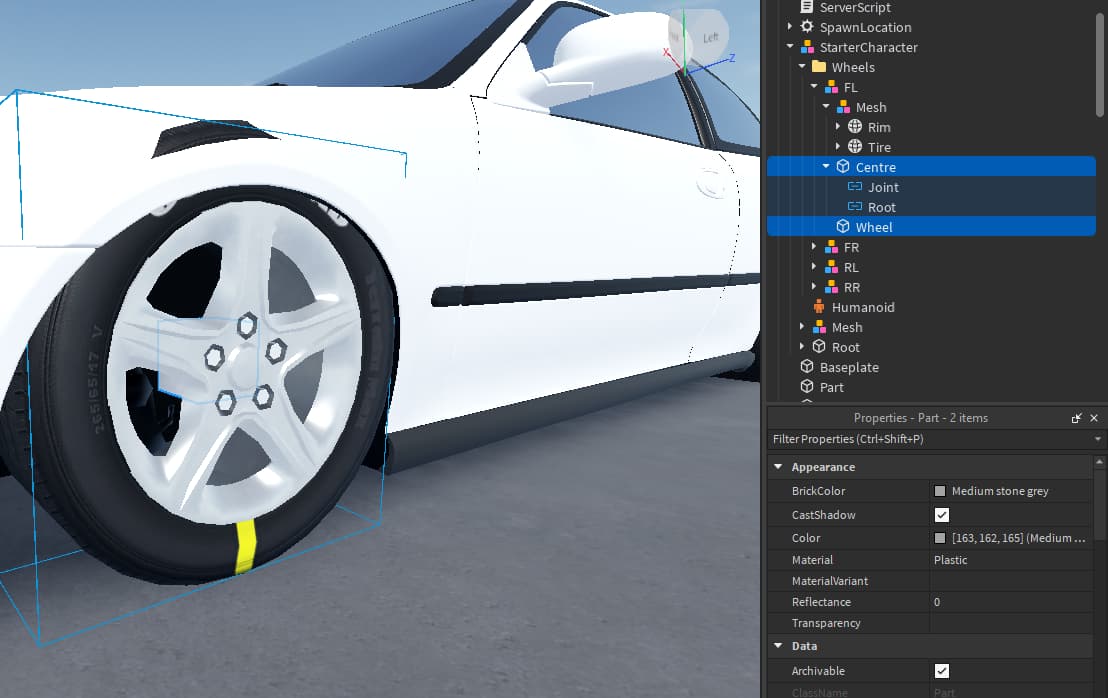Screen dimensions: 1108x698
Task: Pin the Properties panel
Action: (1076, 417)
